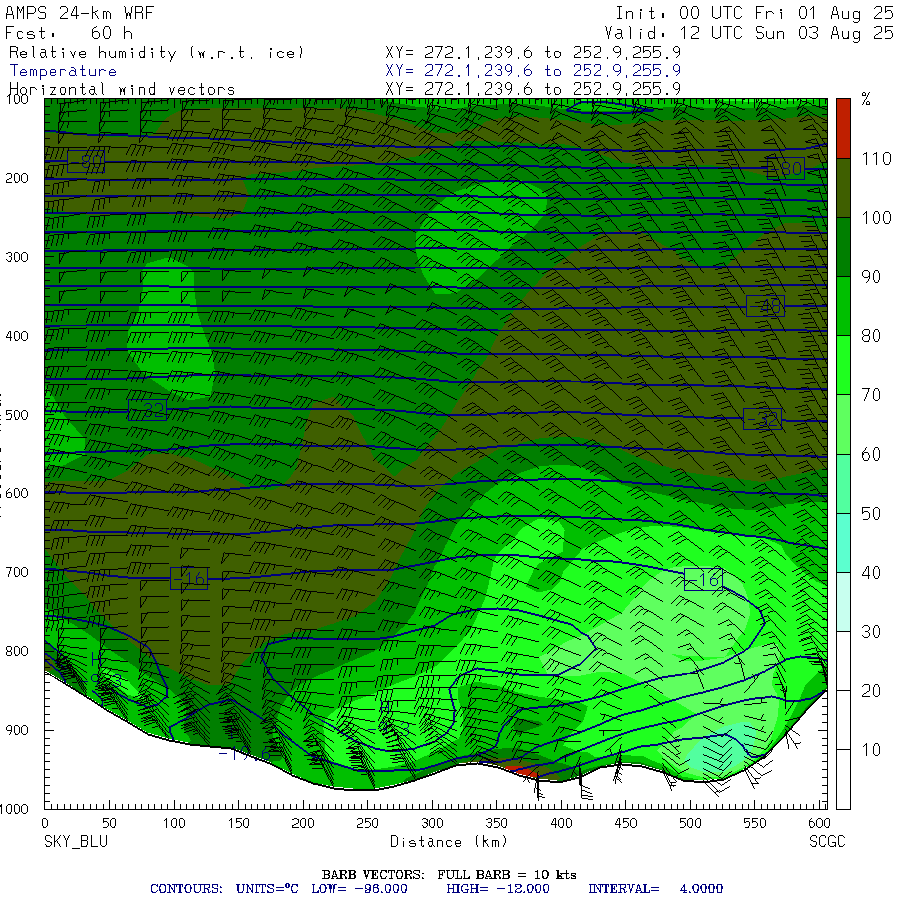The width and height of the screenshot is (900, 900).
Task: Click the 10 label on the color bar
Action: point(871,750)
